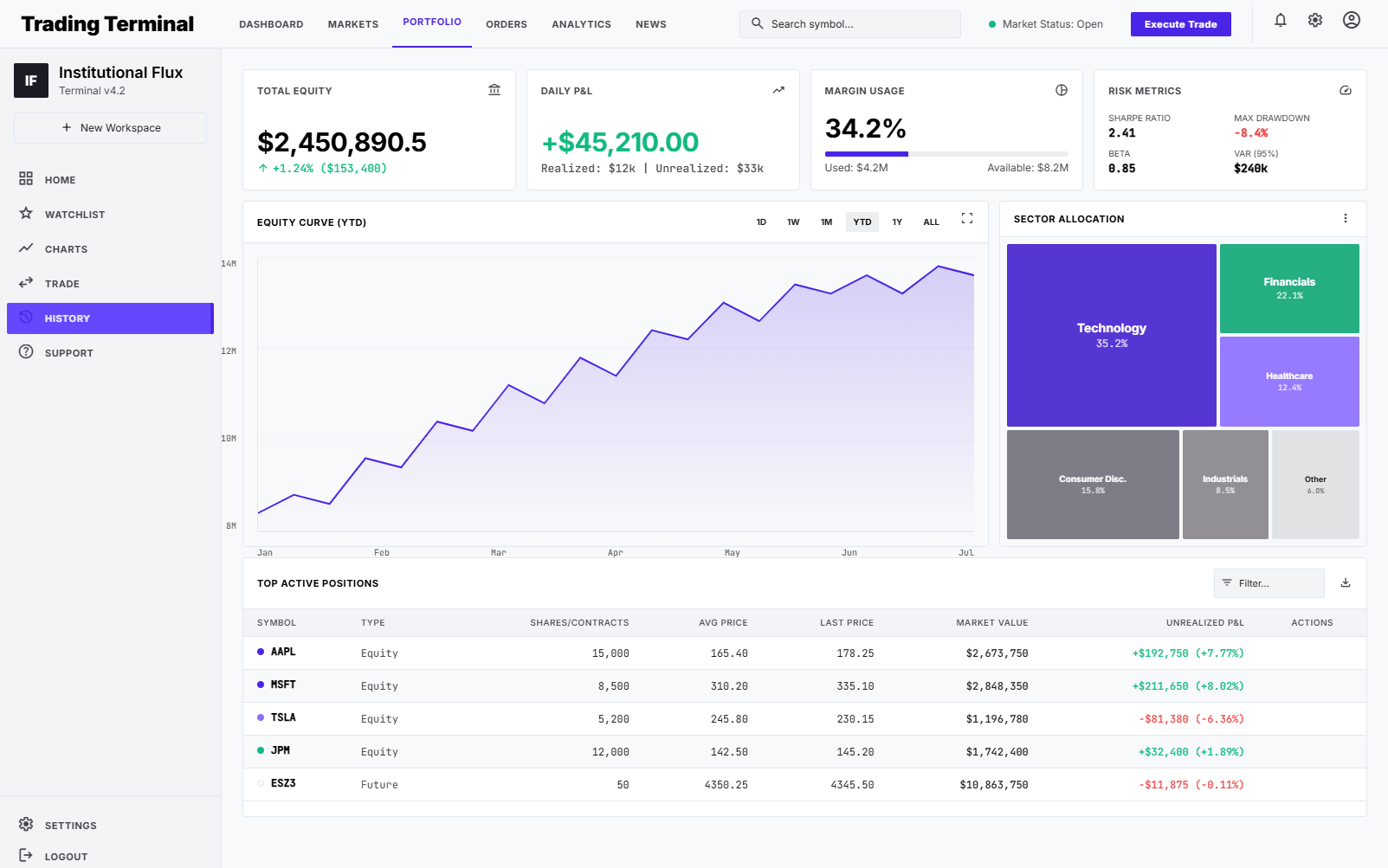Open the Analytics tab
Image resolution: width=1388 pixels, height=868 pixels.
point(581,24)
